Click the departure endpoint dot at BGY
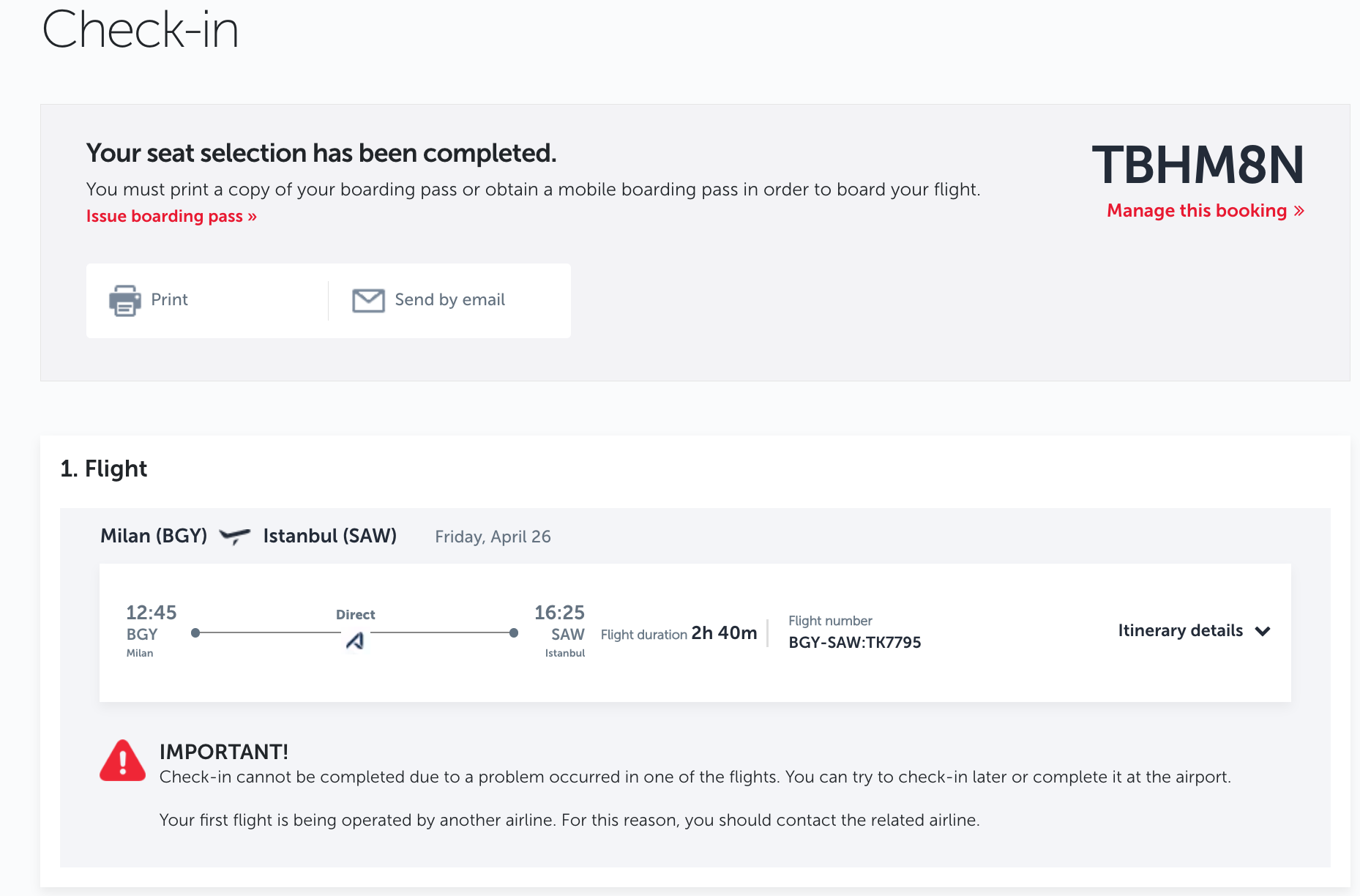 tap(195, 632)
